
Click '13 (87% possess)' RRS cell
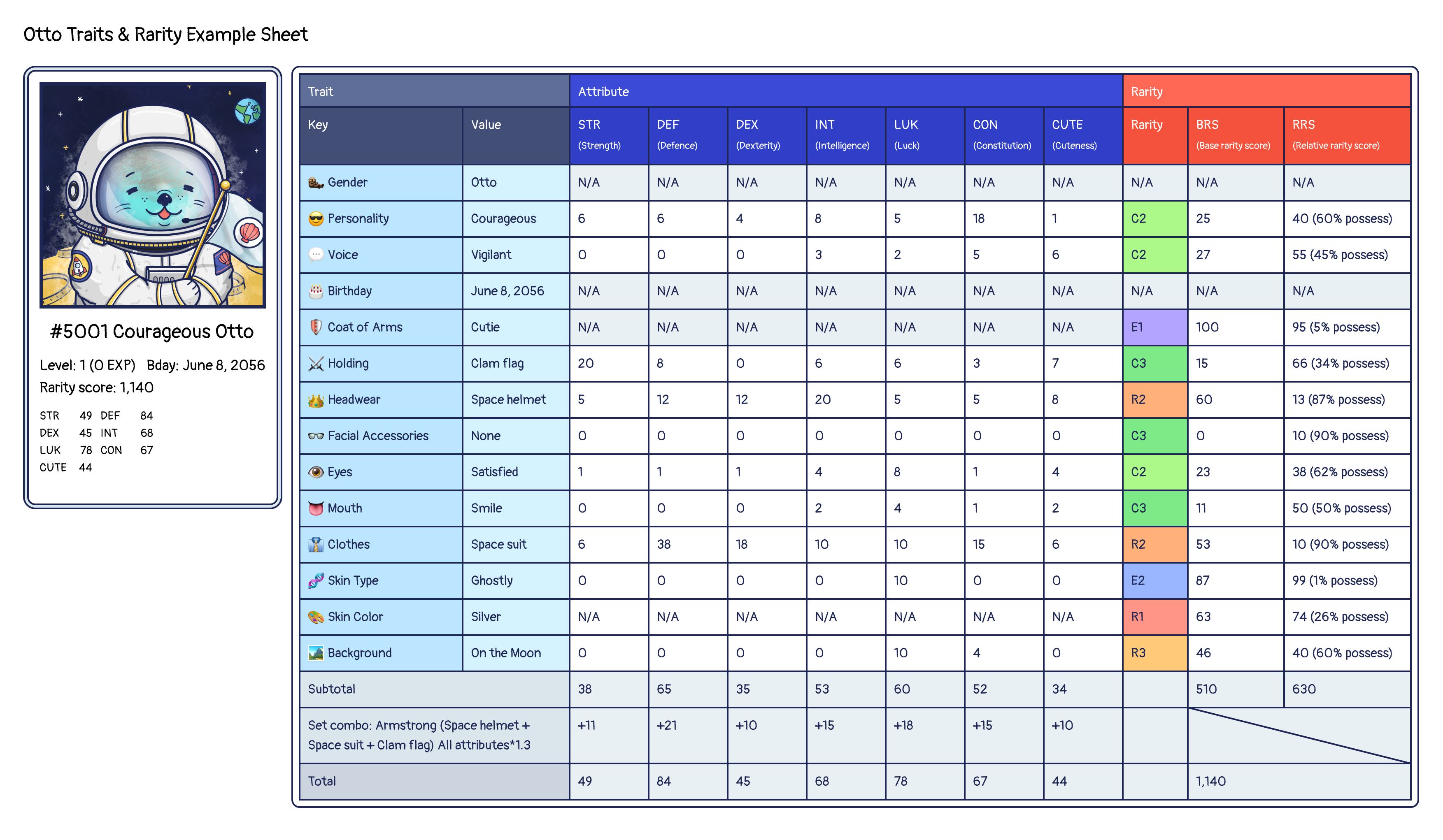point(1348,399)
